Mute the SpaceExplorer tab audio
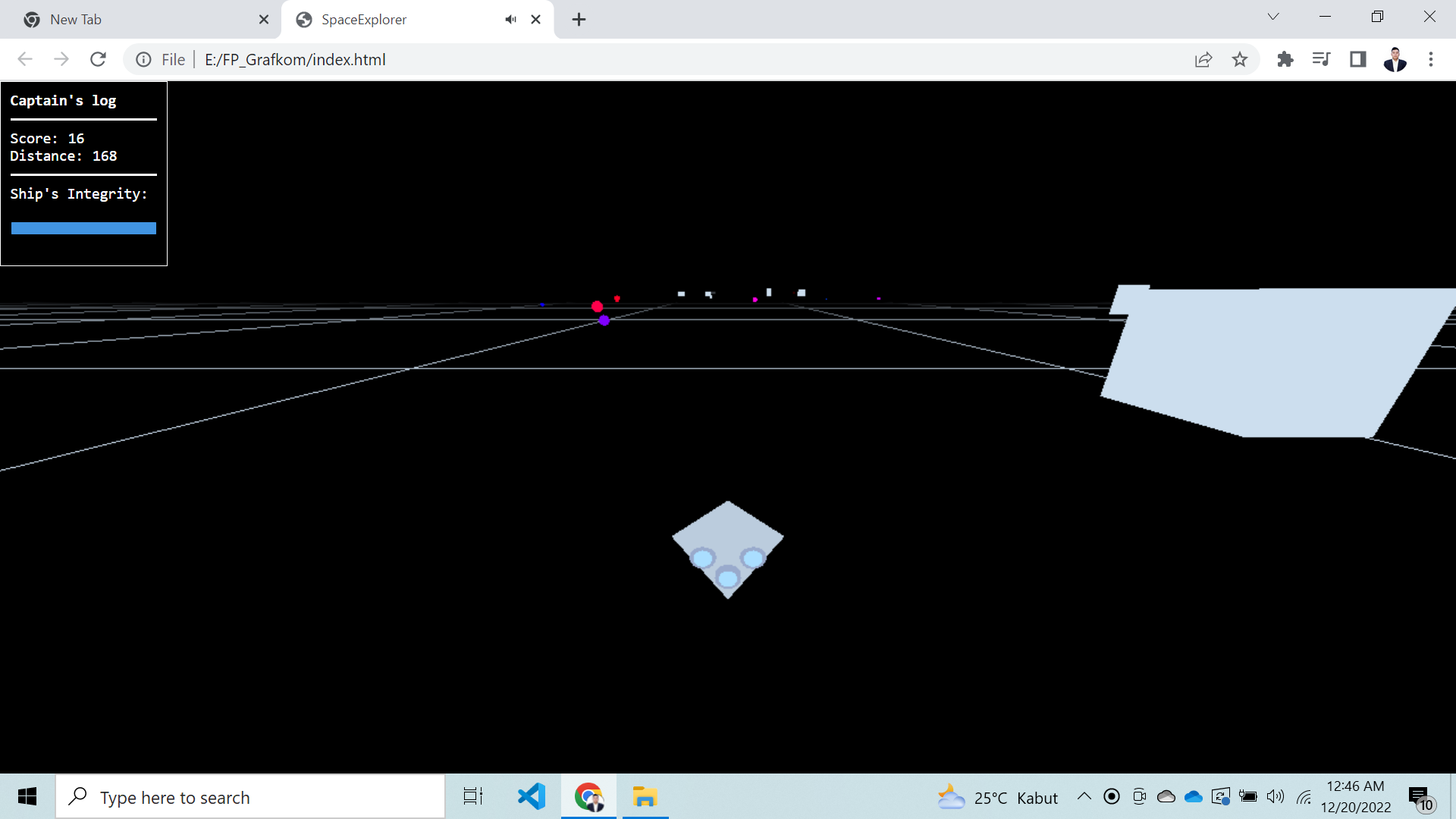1456x819 pixels. (x=510, y=19)
